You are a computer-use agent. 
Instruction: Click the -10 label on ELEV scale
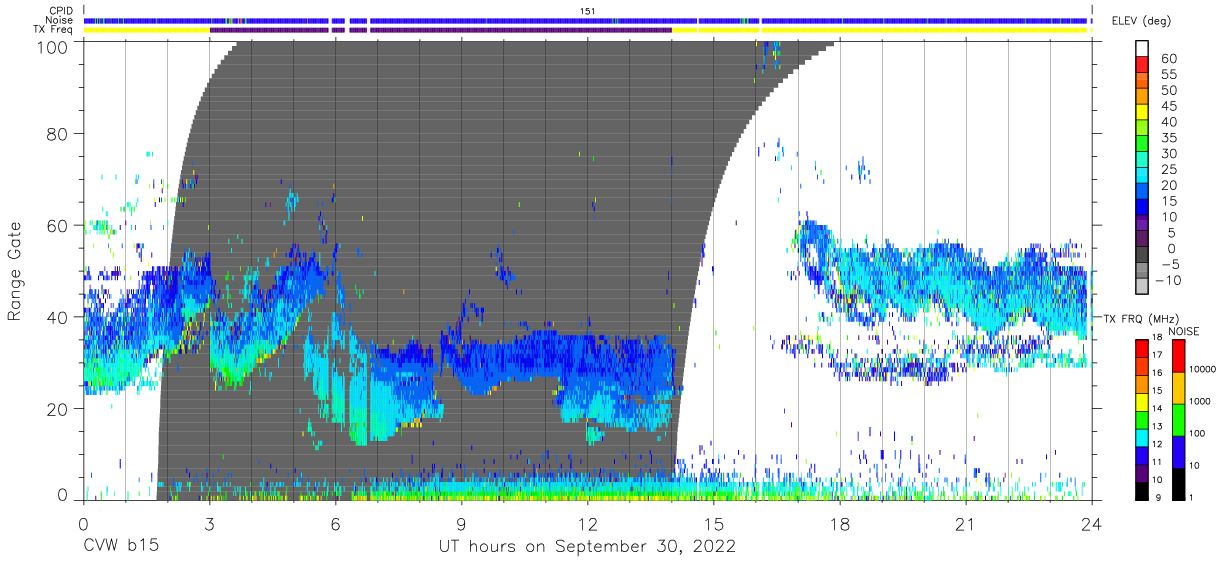[1166, 280]
